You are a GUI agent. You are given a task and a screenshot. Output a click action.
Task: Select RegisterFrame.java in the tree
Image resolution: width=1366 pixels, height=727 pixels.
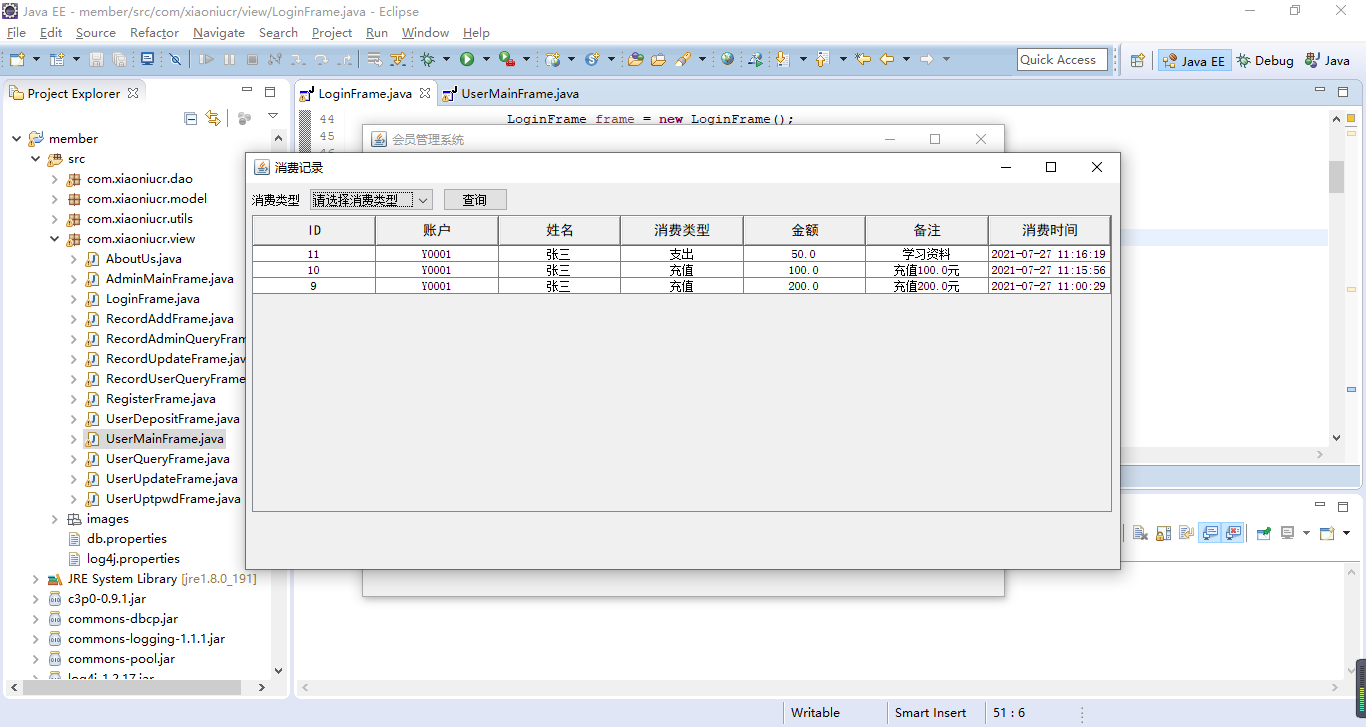(x=151, y=399)
